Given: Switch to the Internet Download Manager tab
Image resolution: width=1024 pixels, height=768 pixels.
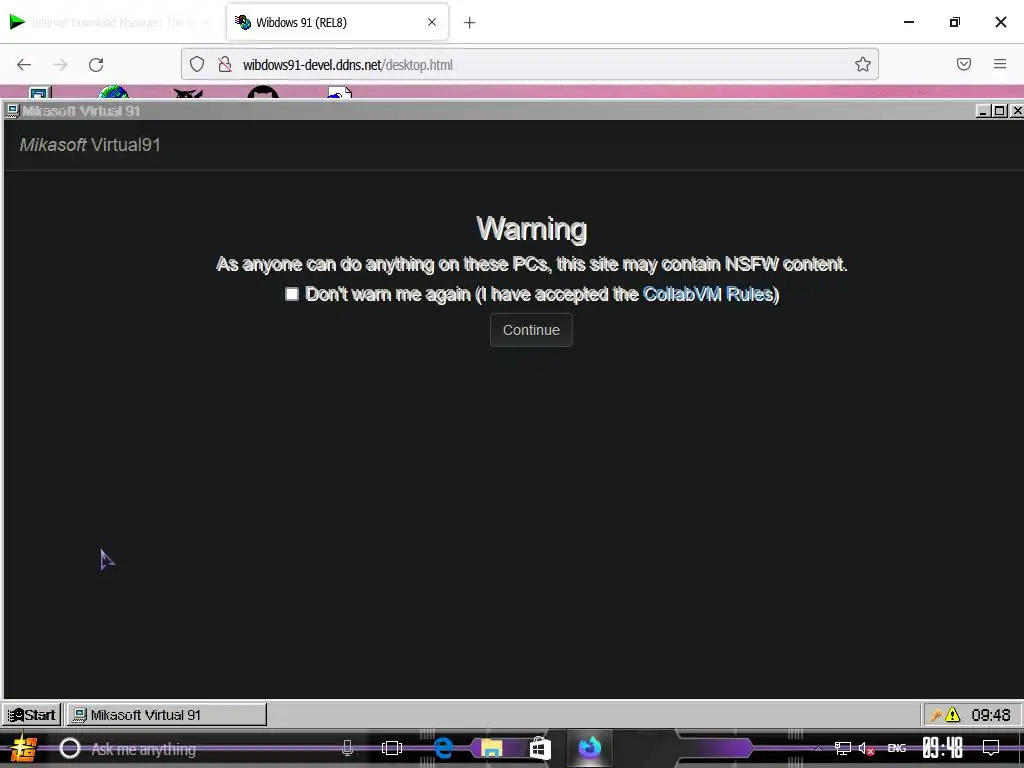Looking at the screenshot, I should (111, 22).
